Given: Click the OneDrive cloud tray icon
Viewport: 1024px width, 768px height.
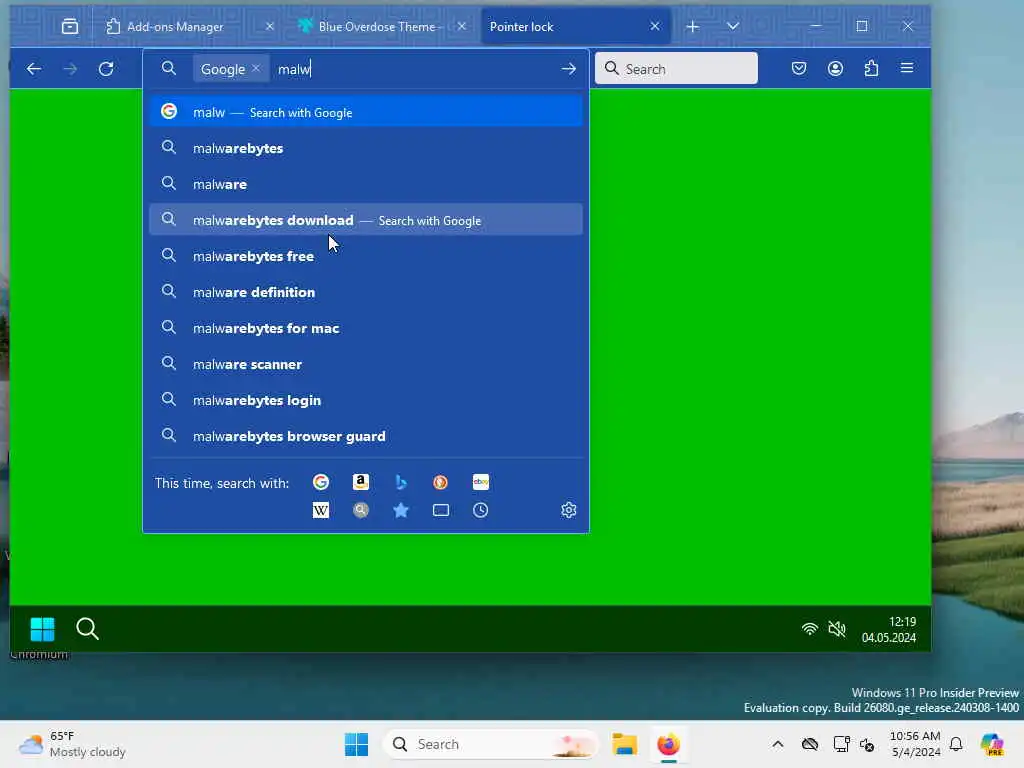Looking at the screenshot, I should pyautogui.click(x=810, y=744).
